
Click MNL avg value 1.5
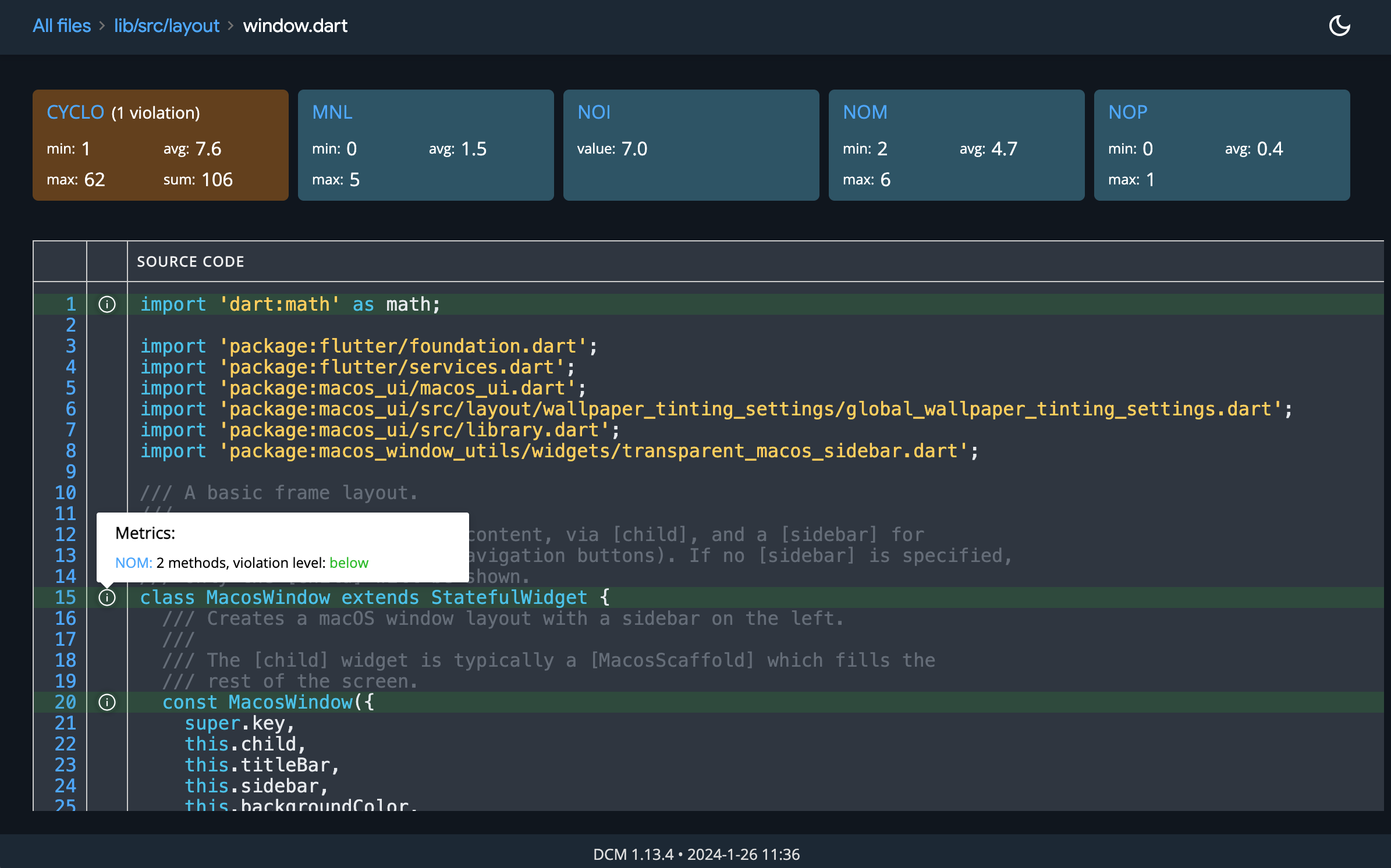[x=474, y=149]
